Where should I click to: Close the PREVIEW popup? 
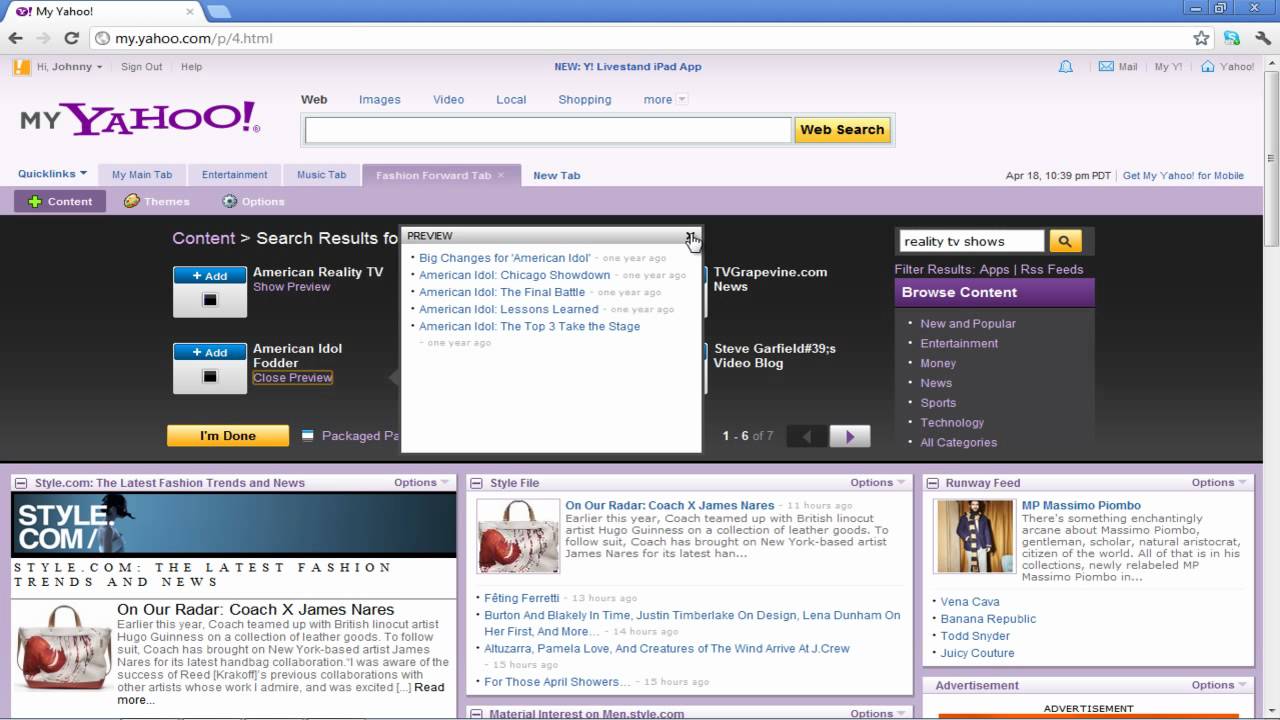[x=690, y=236]
